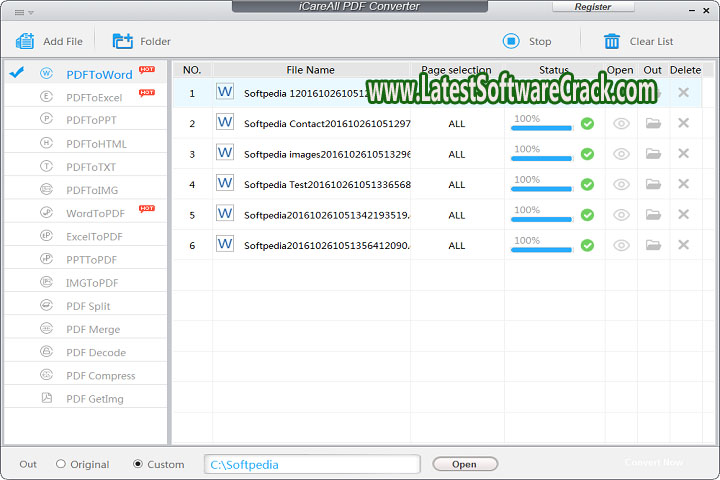
Task: Click the Open path button
Action: coord(464,464)
